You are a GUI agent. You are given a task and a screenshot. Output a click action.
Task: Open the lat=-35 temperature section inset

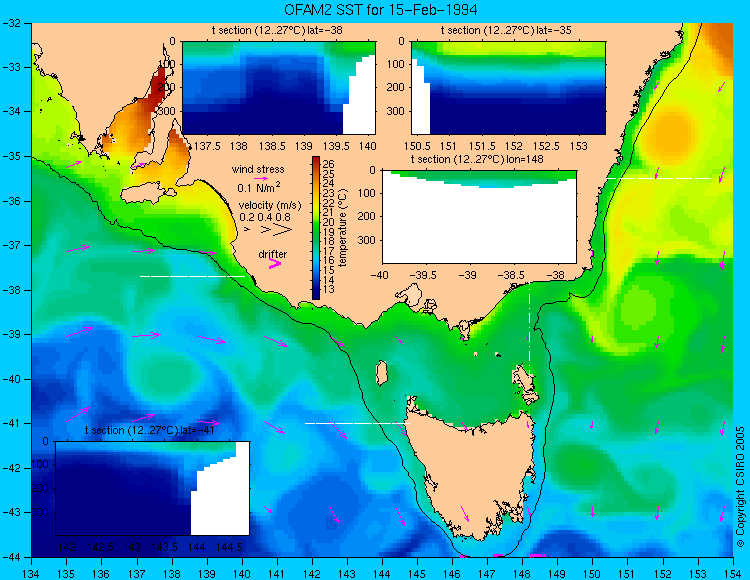(508, 88)
